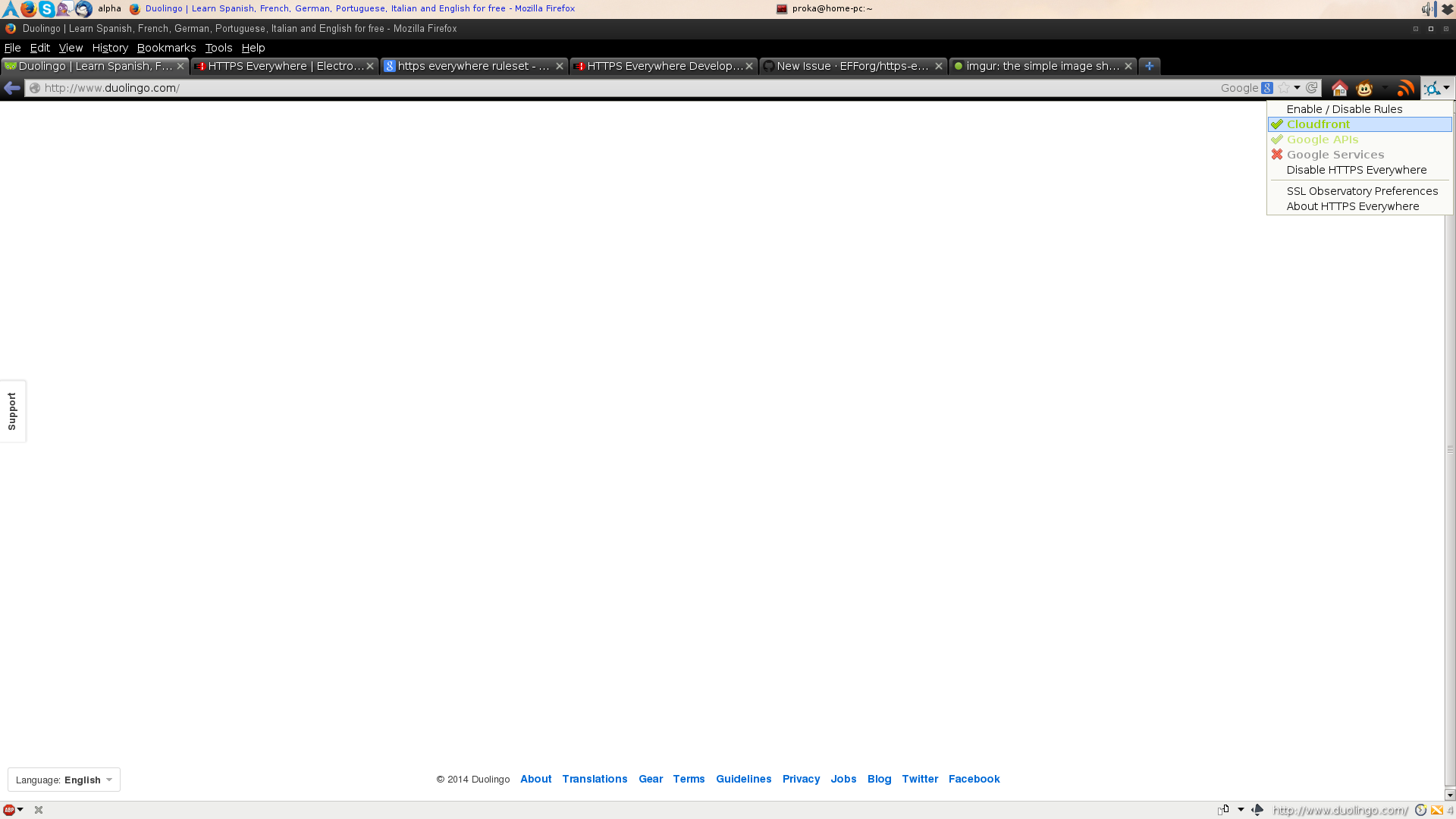Bookmark this page with the star icon
This screenshot has height=819, width=1456.
[1284, 88]
